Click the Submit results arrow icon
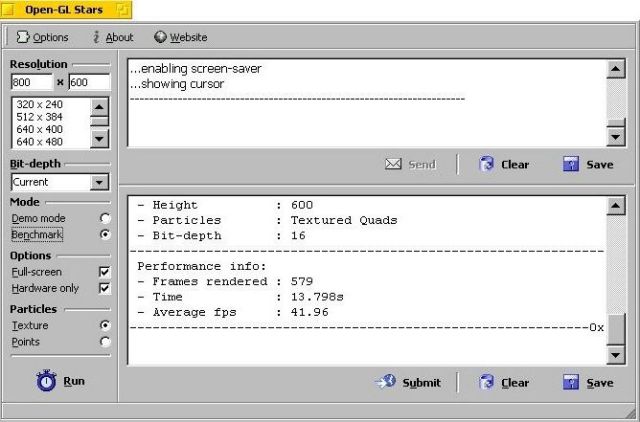 385,382
